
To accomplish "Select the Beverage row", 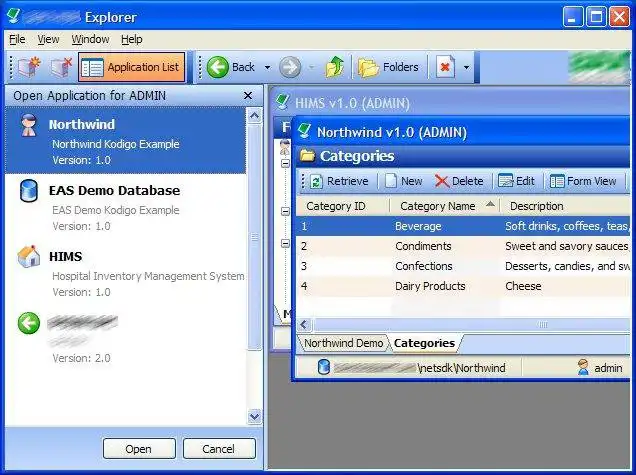I will (463, 226).
